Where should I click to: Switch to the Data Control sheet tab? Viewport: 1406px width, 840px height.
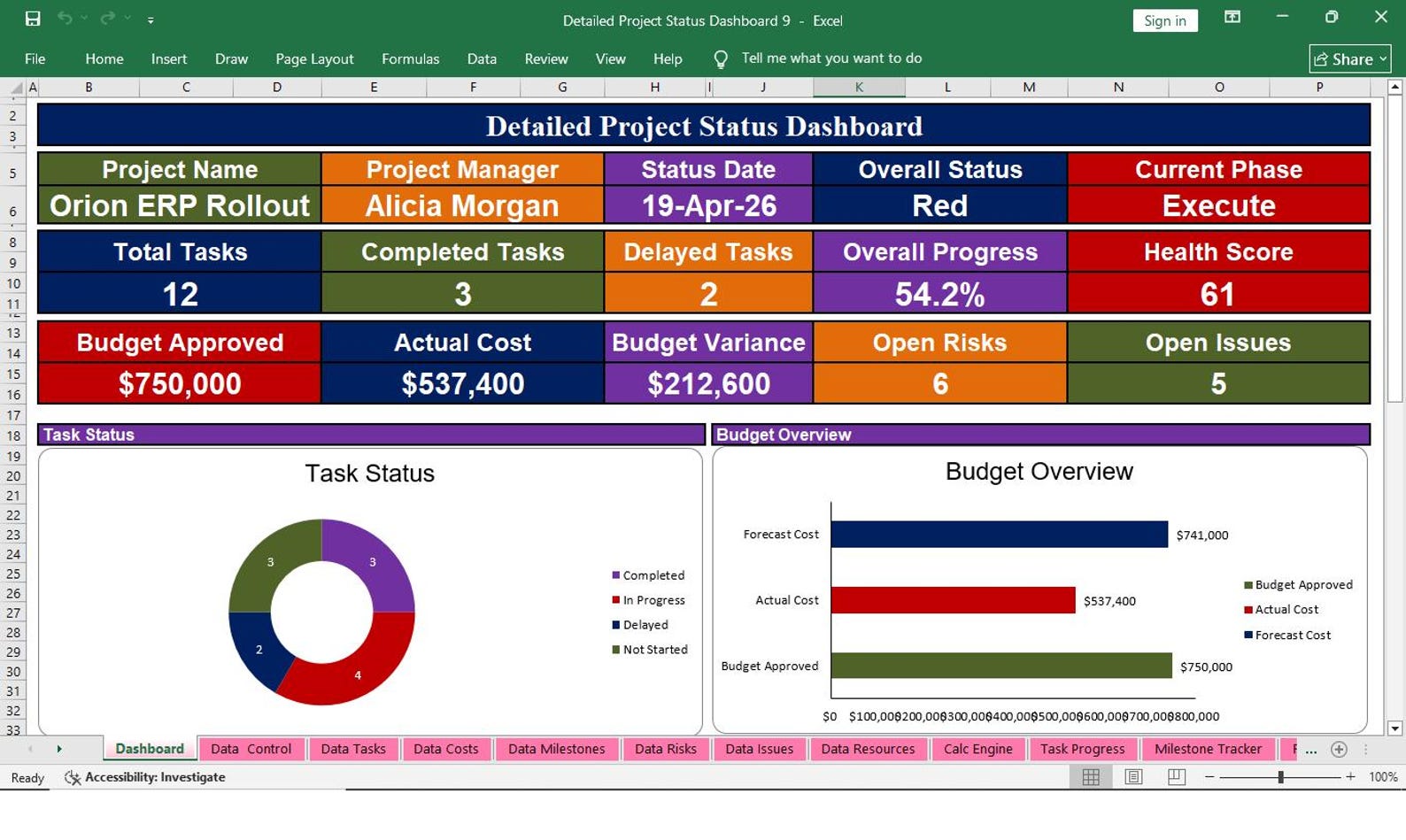pyautogui.click(x=251, y=749)
